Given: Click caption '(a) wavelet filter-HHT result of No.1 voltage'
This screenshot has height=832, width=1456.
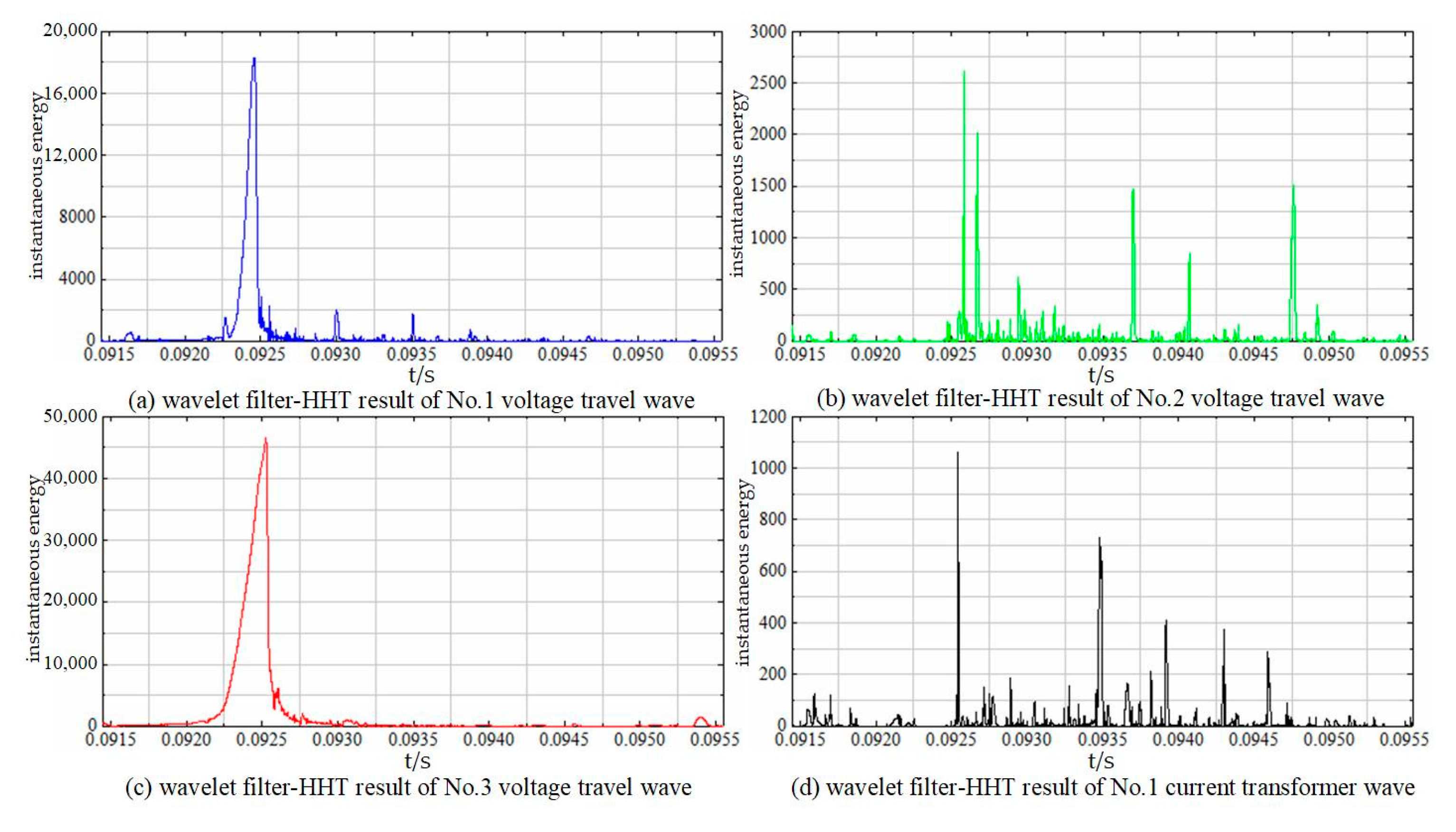Looking at the screenshot, I should [411, 400].
